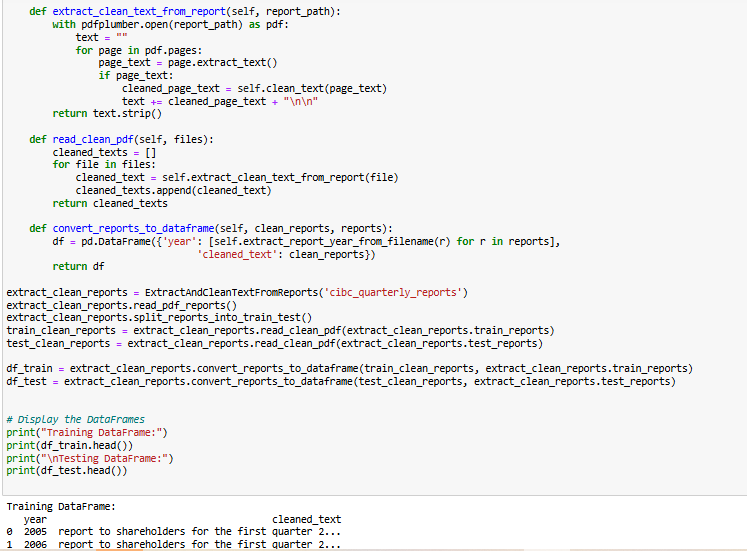Click the 'with pdfplumber.open(report_path) as pdf:' line
The height and width of the screenshot is (551, 747).
(x=171, y=24)
